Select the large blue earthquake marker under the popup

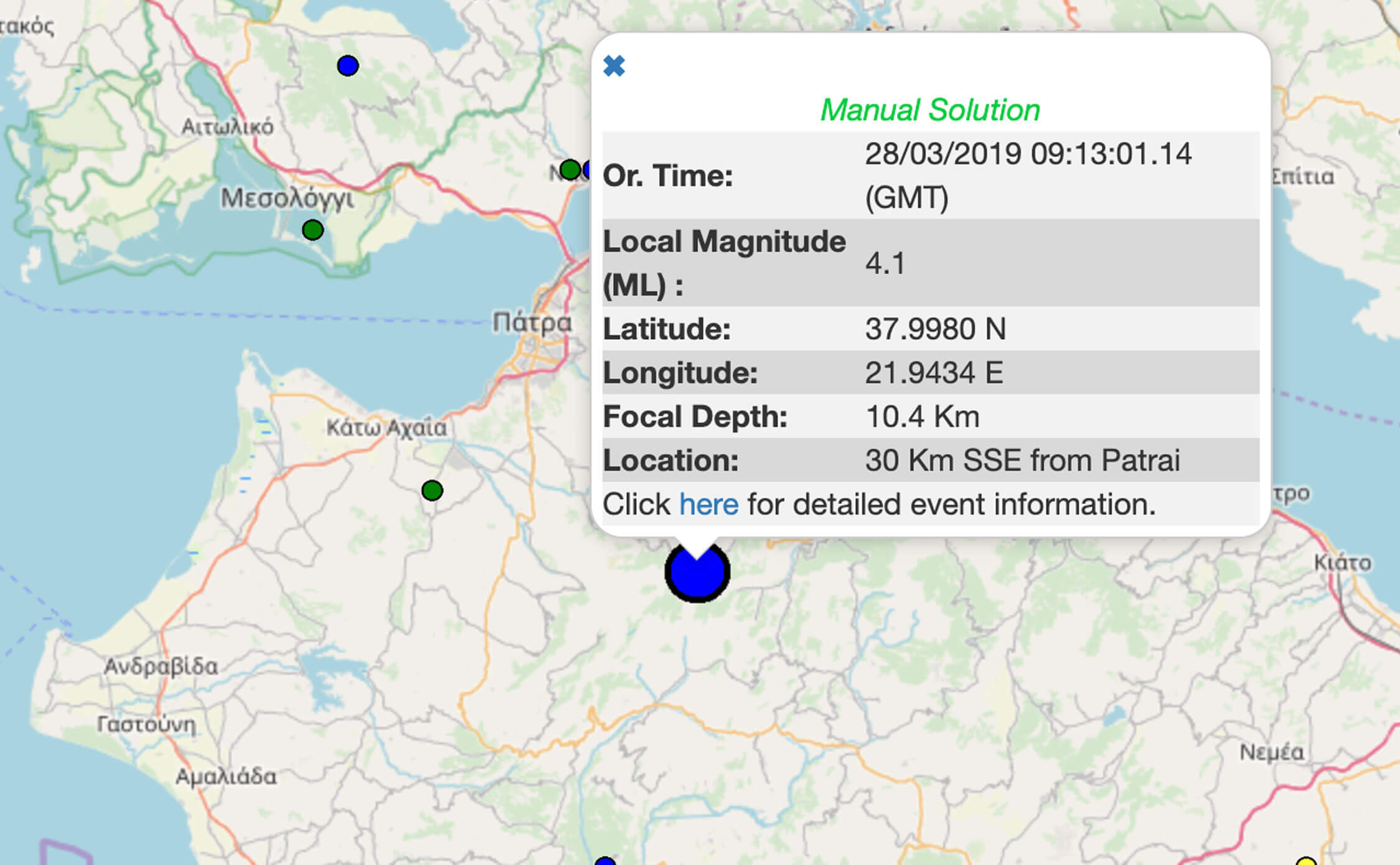click(697, 571)
